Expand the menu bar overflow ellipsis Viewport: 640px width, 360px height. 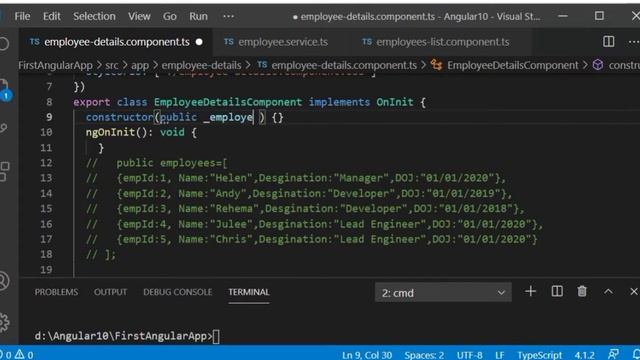(x=229, y=16)
